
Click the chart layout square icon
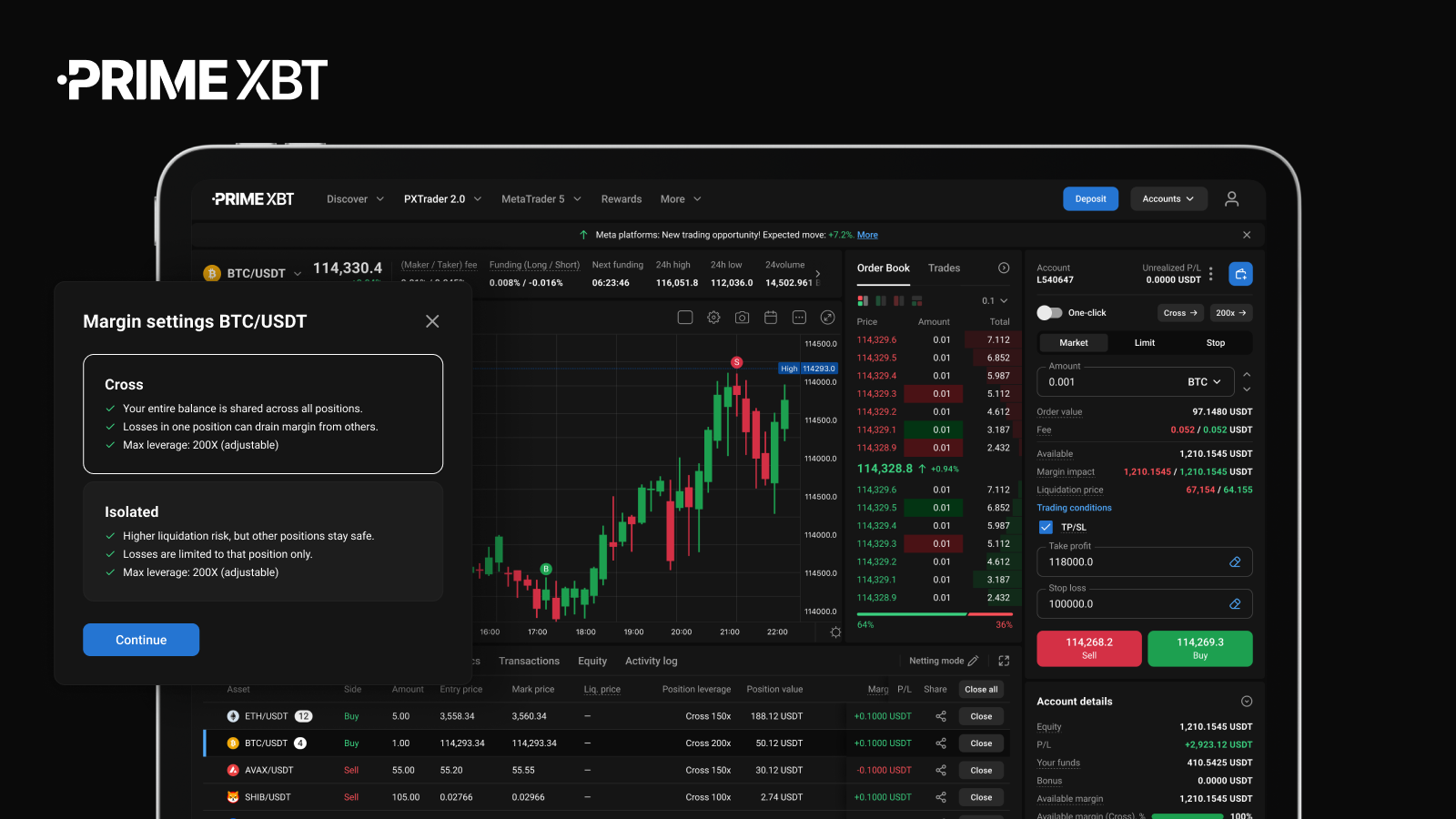coord(685,318)
